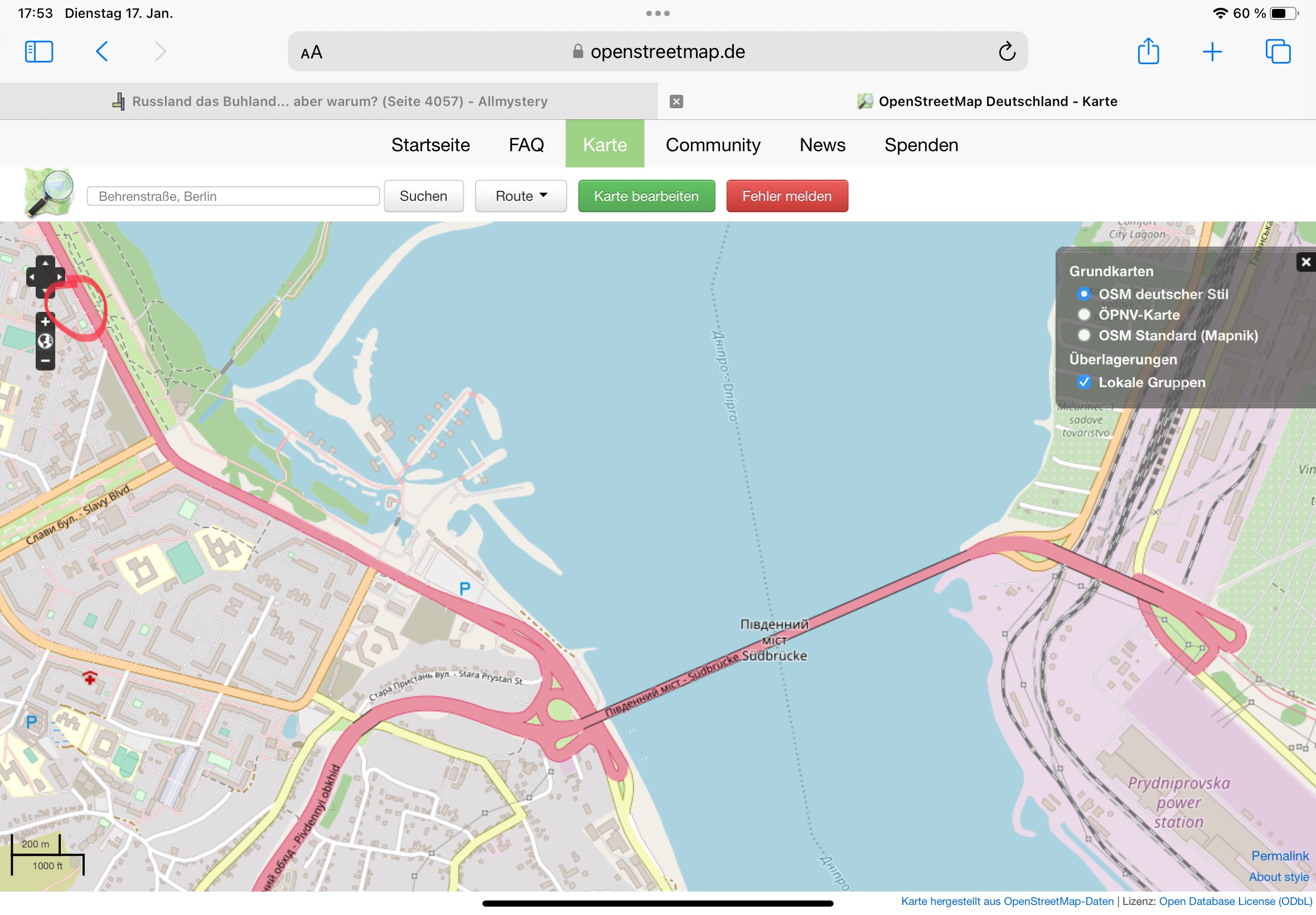Pan the map up with arrow control

tap(45, 263)
